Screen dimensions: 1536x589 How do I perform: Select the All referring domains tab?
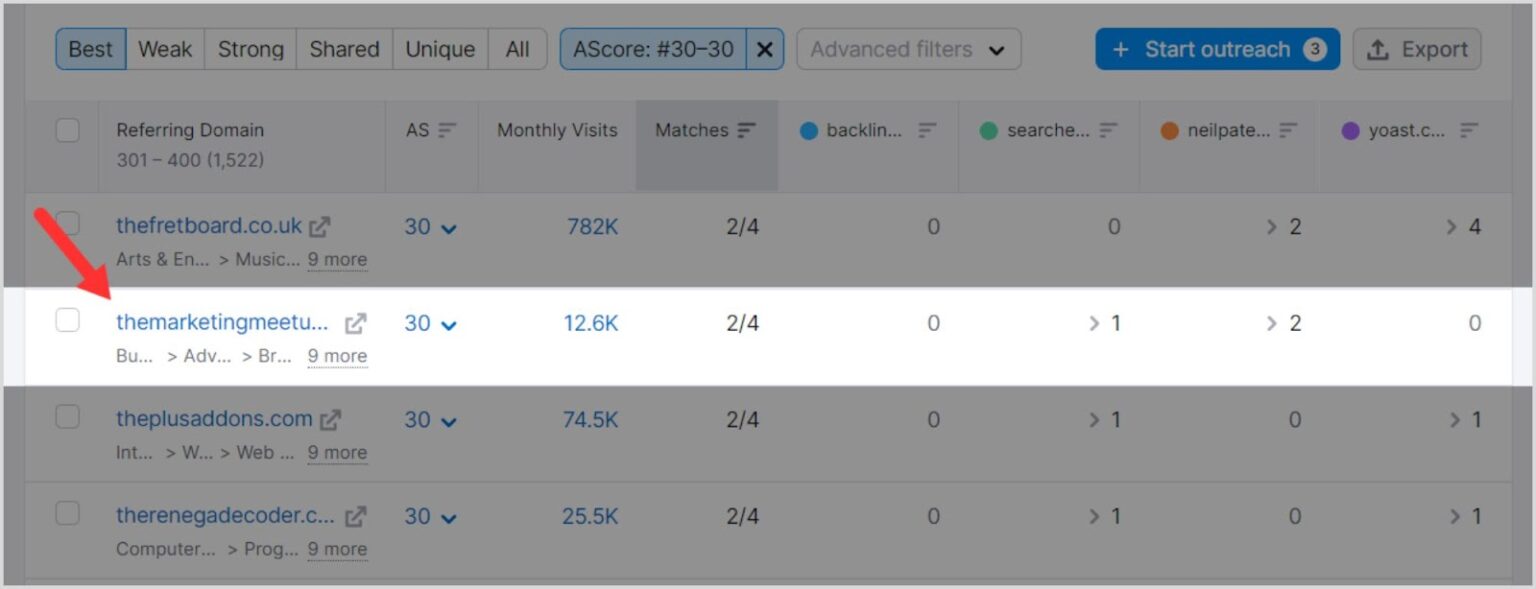point(517,48)
